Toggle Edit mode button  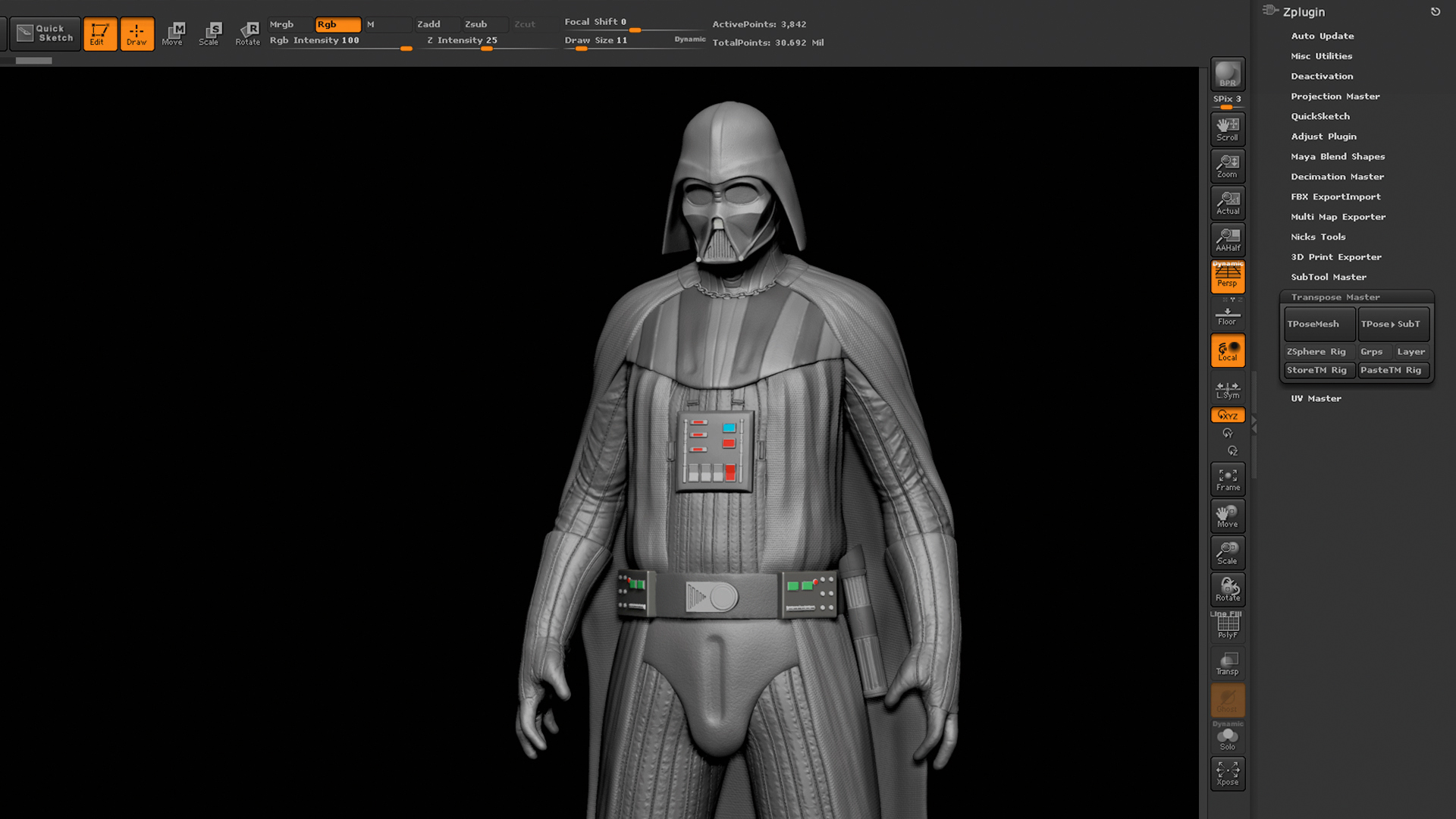tap(100, 33)
